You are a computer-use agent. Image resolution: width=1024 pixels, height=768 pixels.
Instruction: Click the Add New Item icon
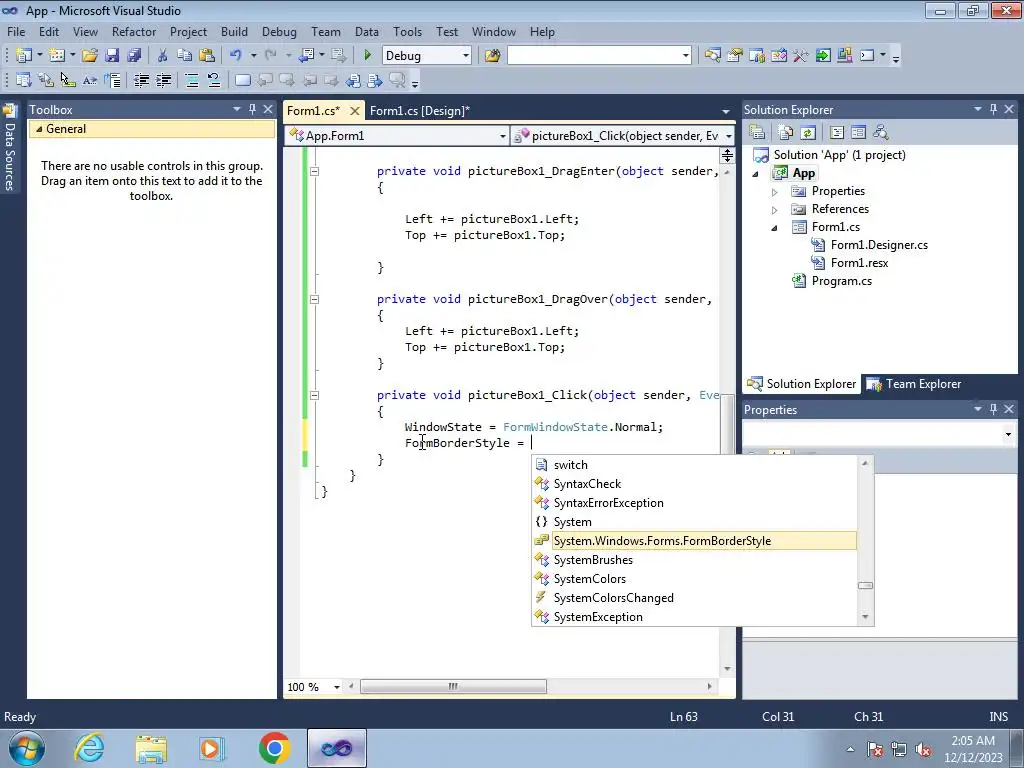[57, 56]
